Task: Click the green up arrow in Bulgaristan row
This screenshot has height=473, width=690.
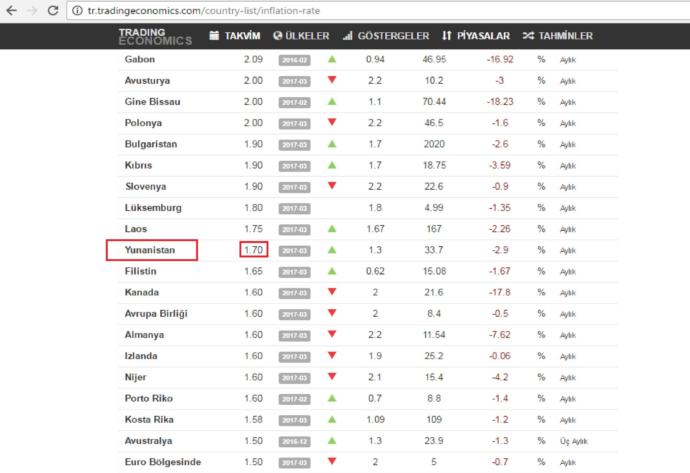Action: (332, 143)
